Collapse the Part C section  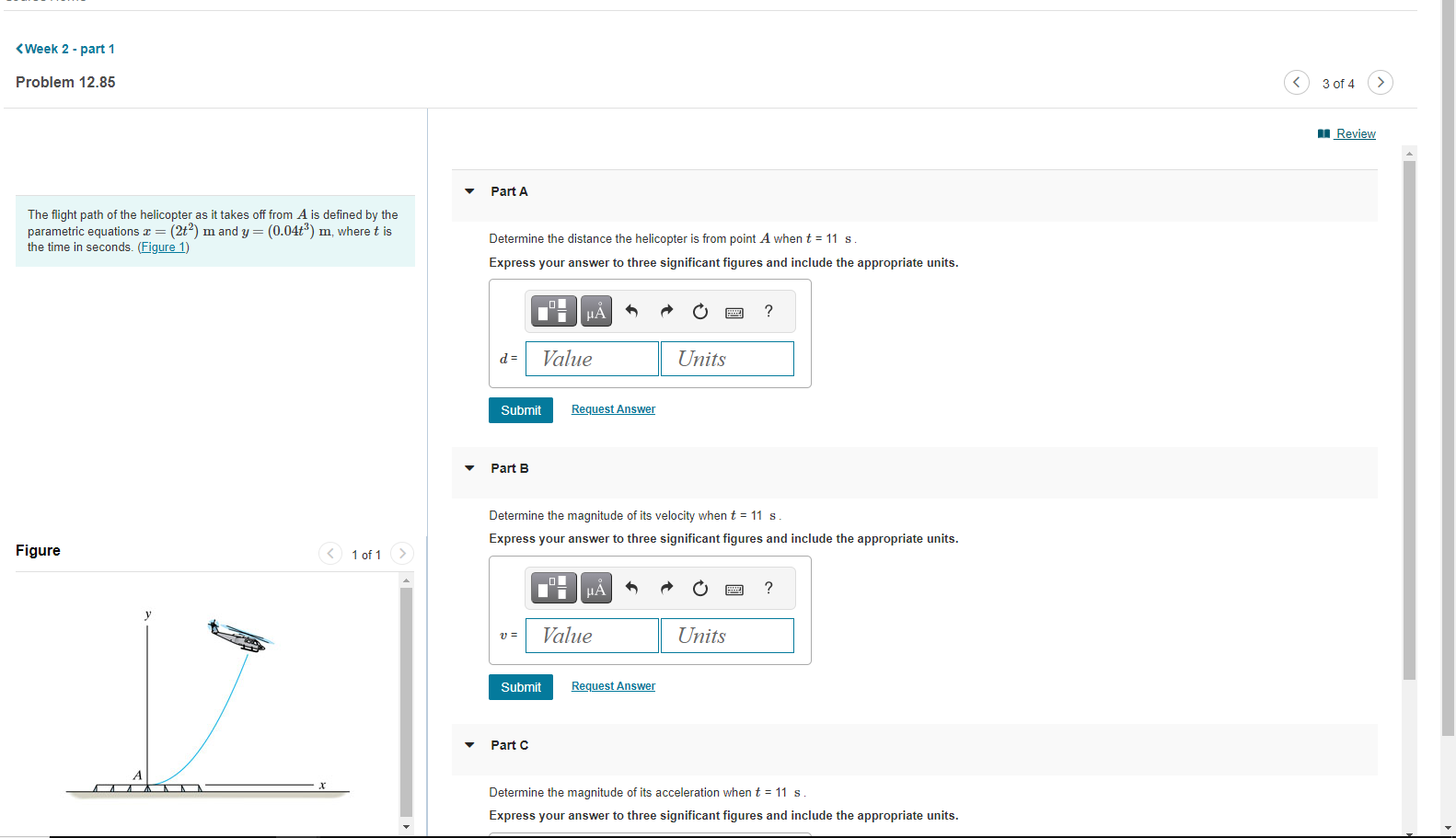pos(469,745)
